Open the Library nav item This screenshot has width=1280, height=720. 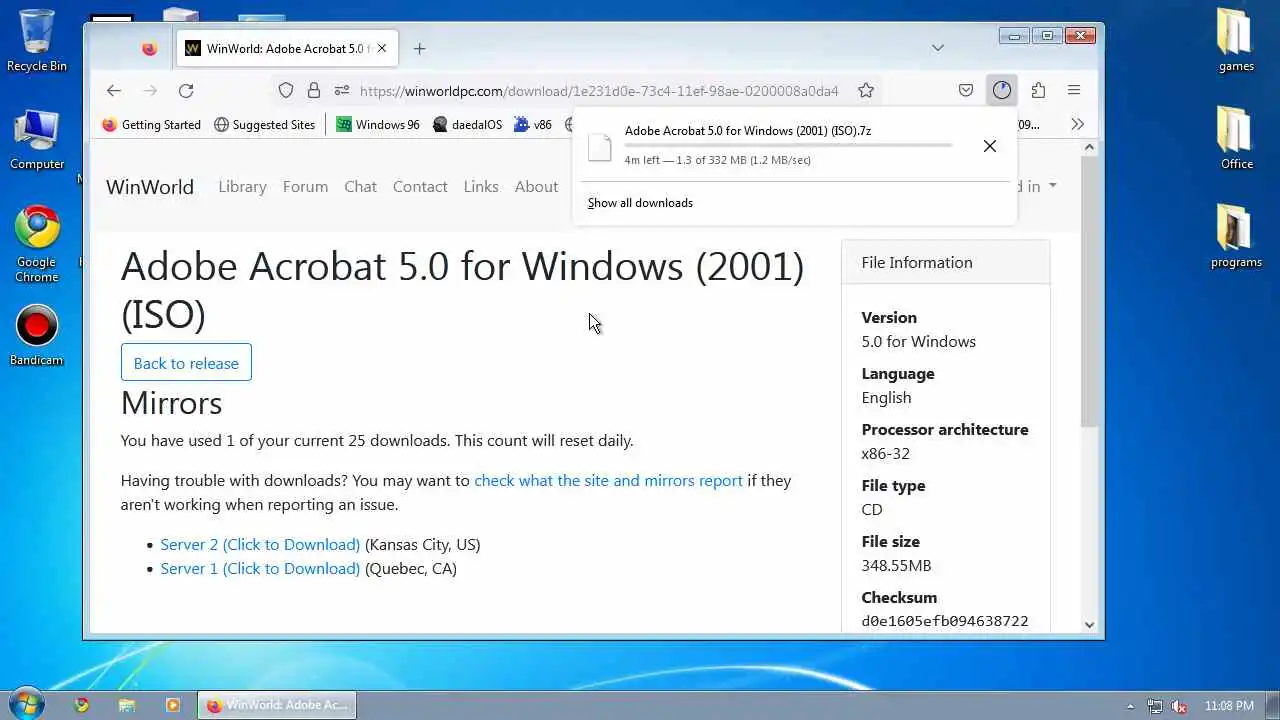pos(242,187)
